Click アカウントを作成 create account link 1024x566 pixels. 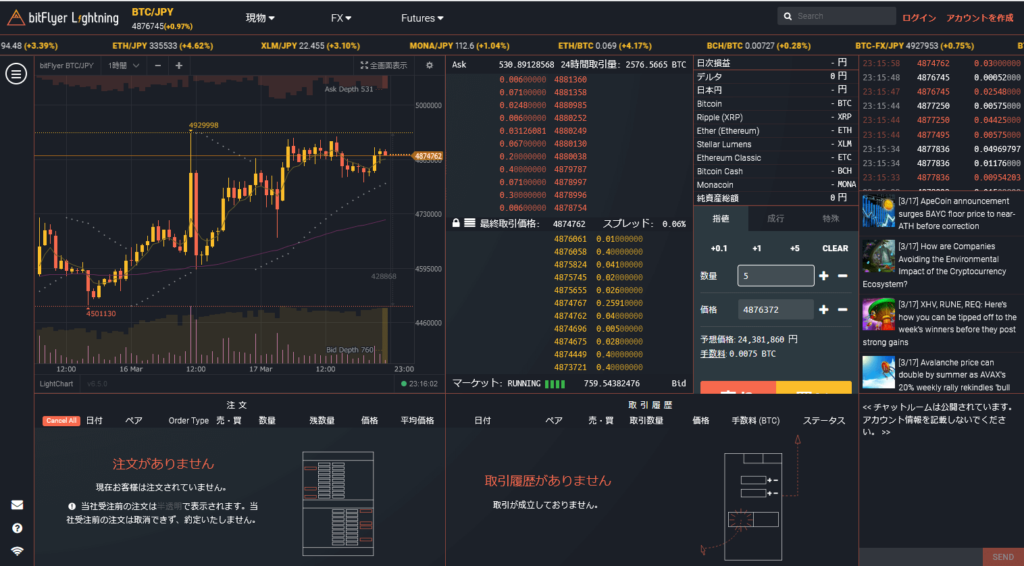[980, 18]
